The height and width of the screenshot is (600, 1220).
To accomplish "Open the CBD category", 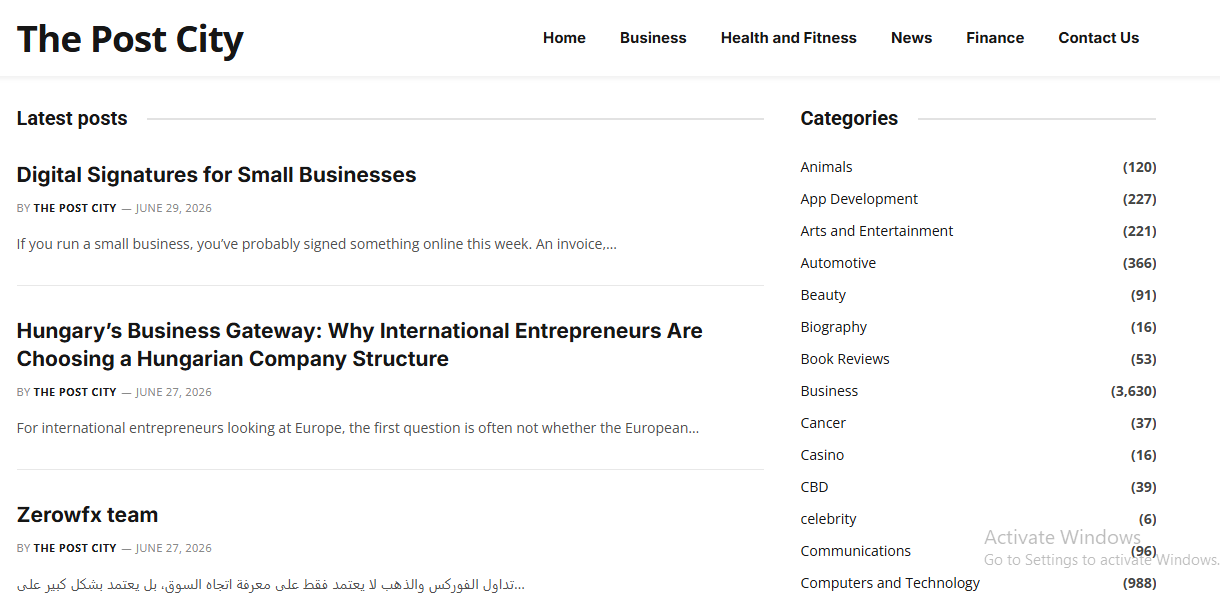I will point(814,487).
